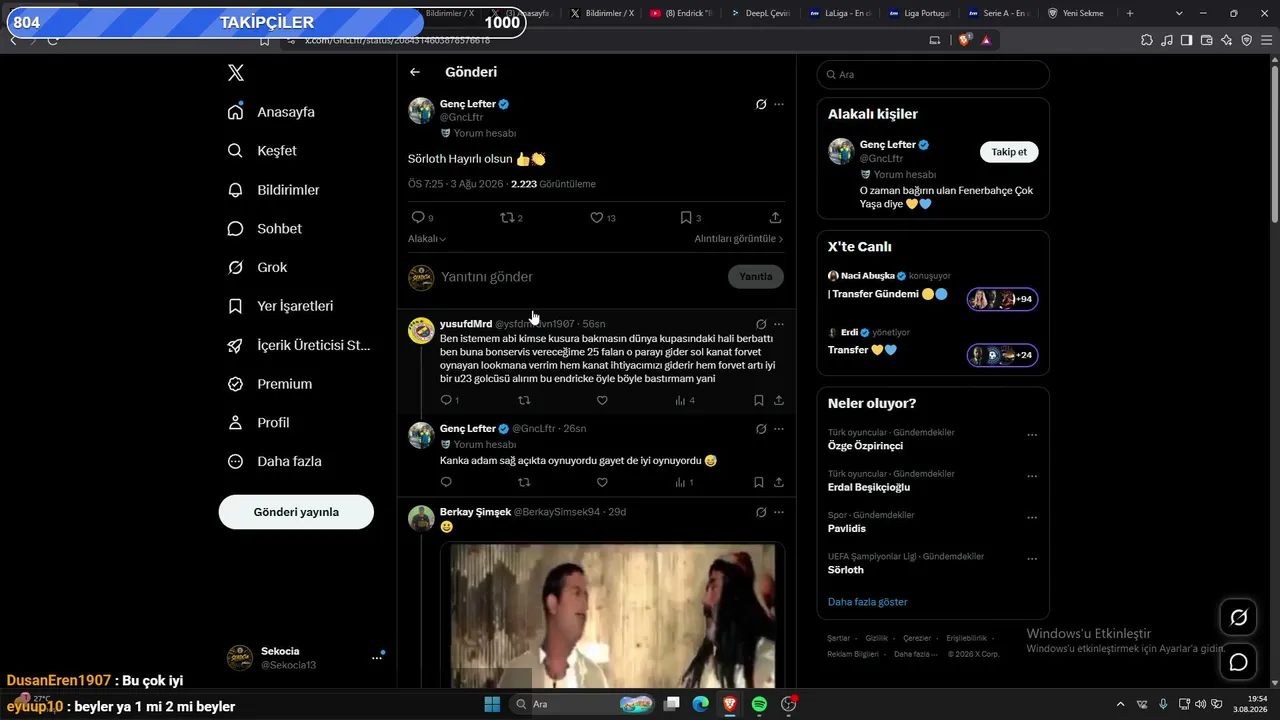The image size is (1280, 720).
Task: Open the browser tab search chevron
Action: click(1179, 13)
